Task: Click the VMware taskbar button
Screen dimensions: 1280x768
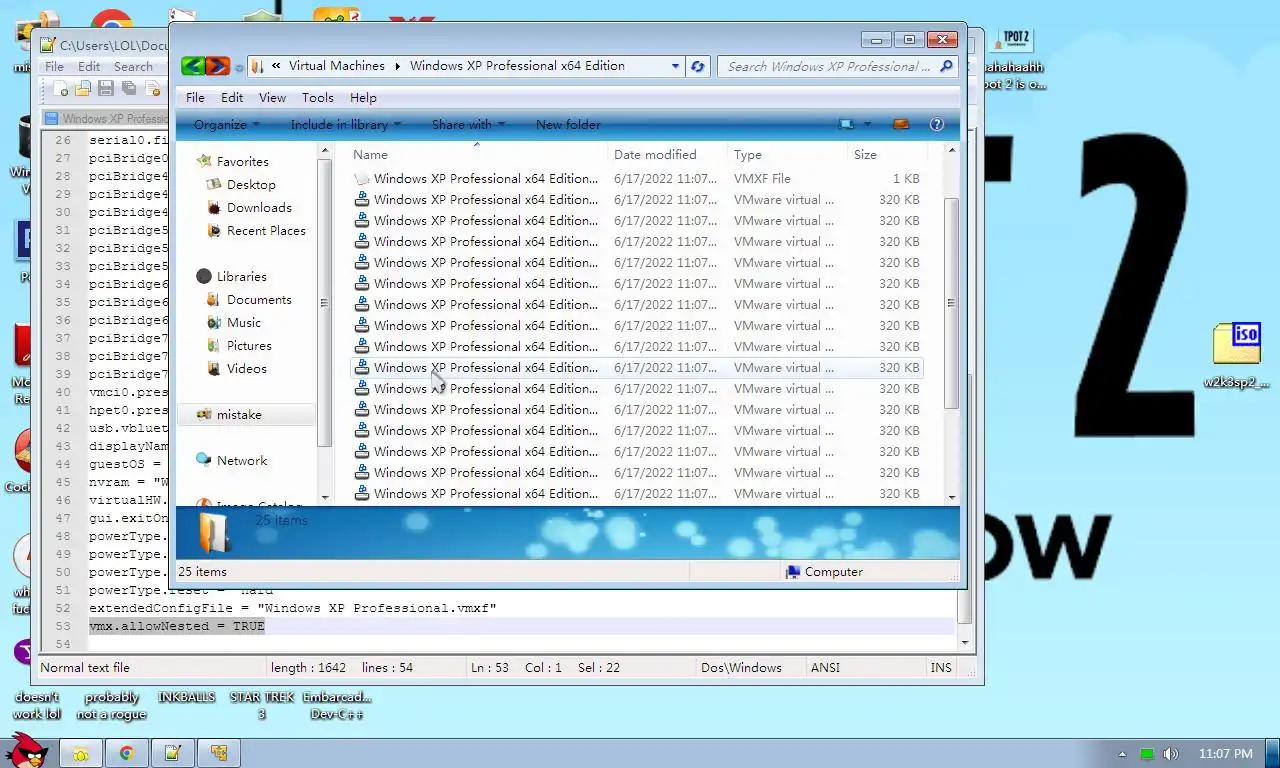Action: tap(219, 753)
